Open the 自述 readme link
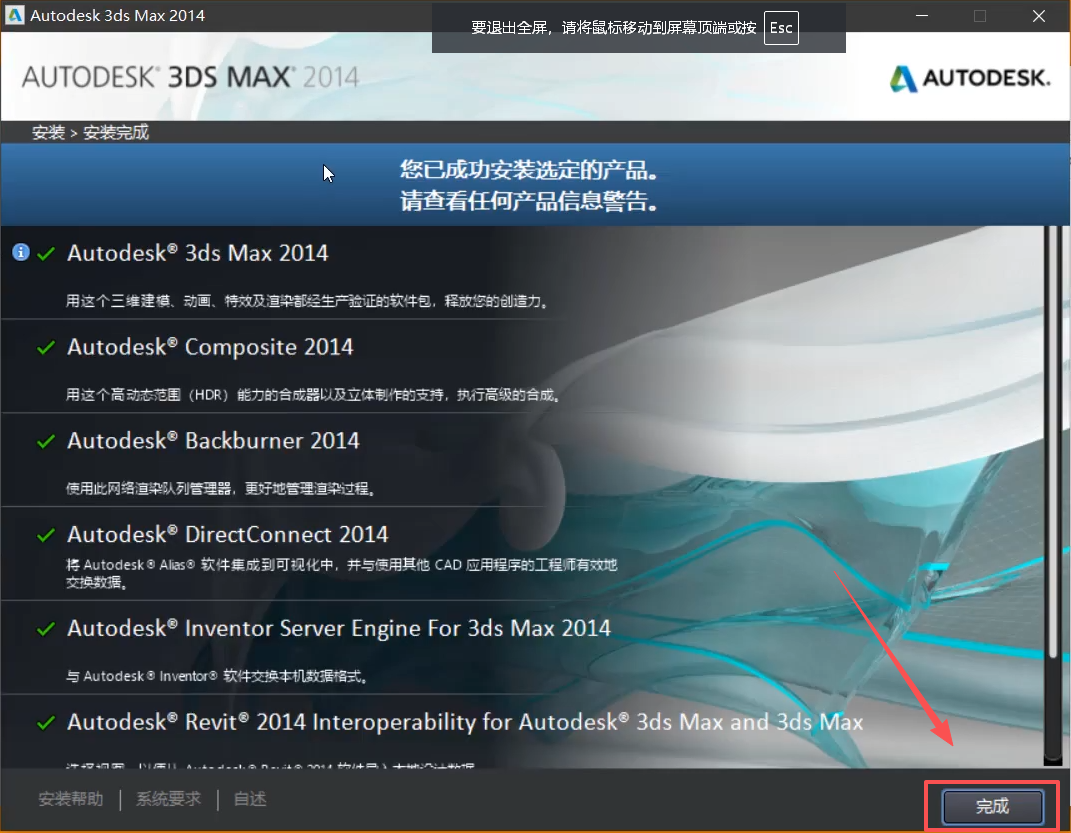This screenshot has height=833, width=1071. click(249, 800)
